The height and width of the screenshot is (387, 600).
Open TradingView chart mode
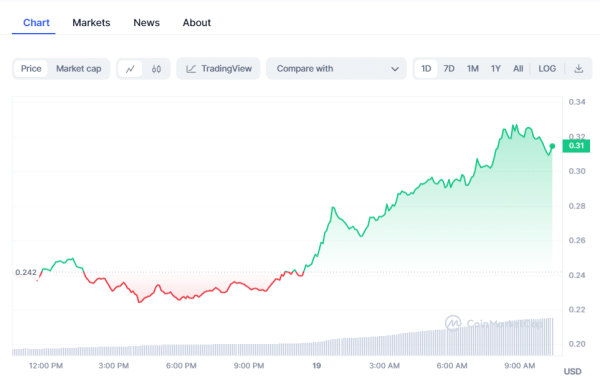coord(218,69)
